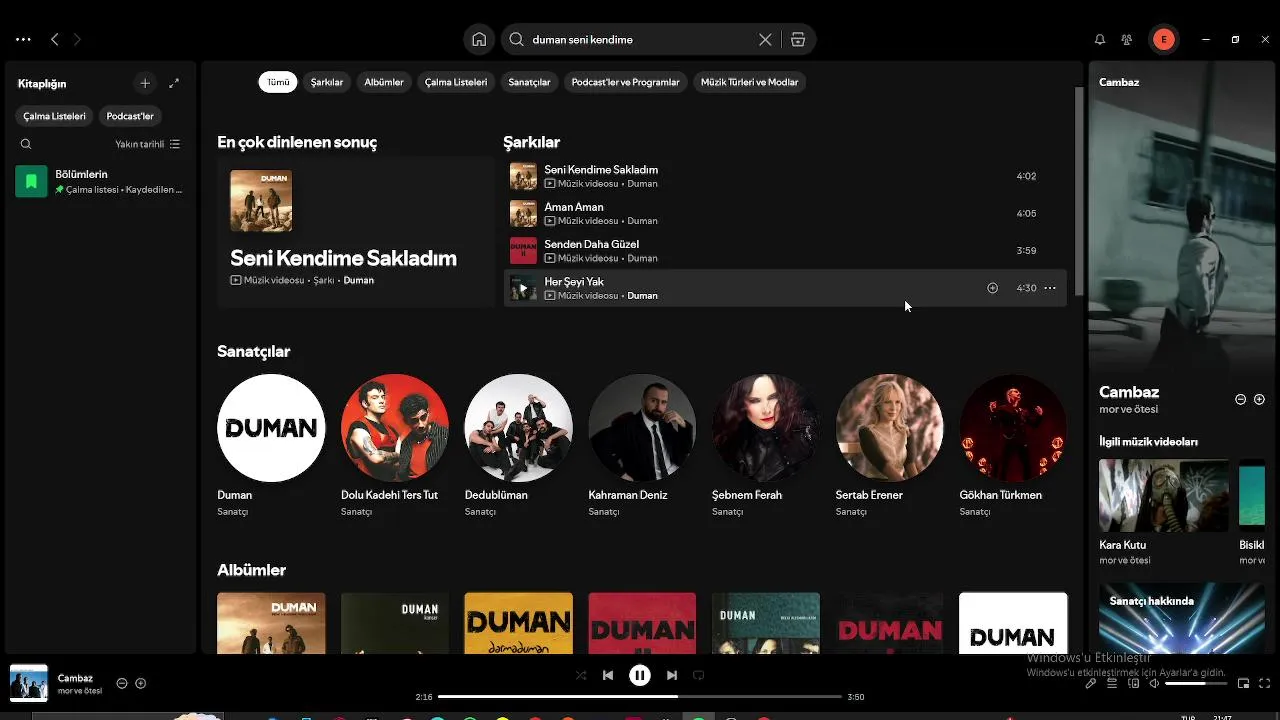Open the Yakın tarihli sort dropdown
Image resolution: width=1280 pixels, height=720 pixels.
(147, 144)
